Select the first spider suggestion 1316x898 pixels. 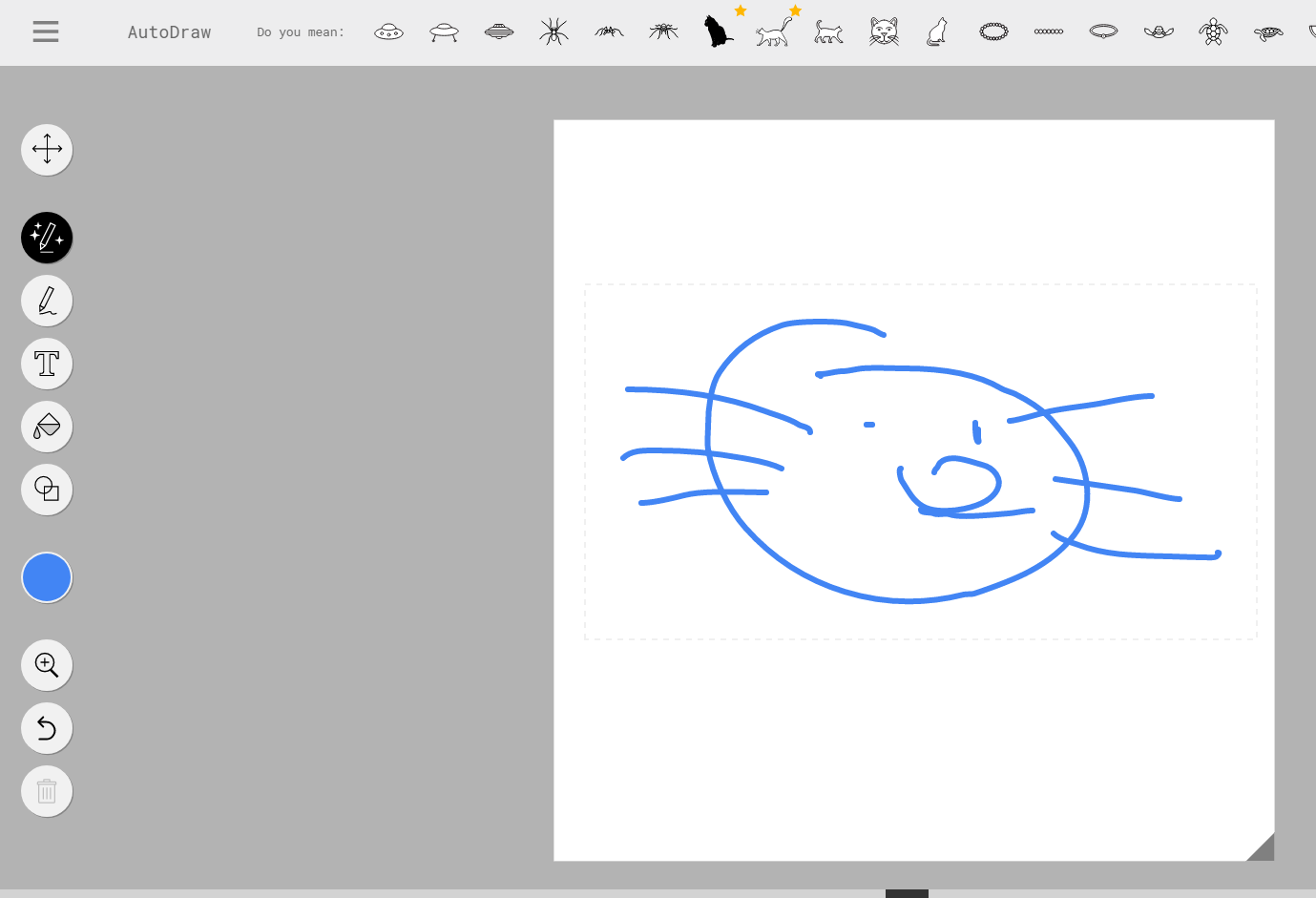pos(554,31)
